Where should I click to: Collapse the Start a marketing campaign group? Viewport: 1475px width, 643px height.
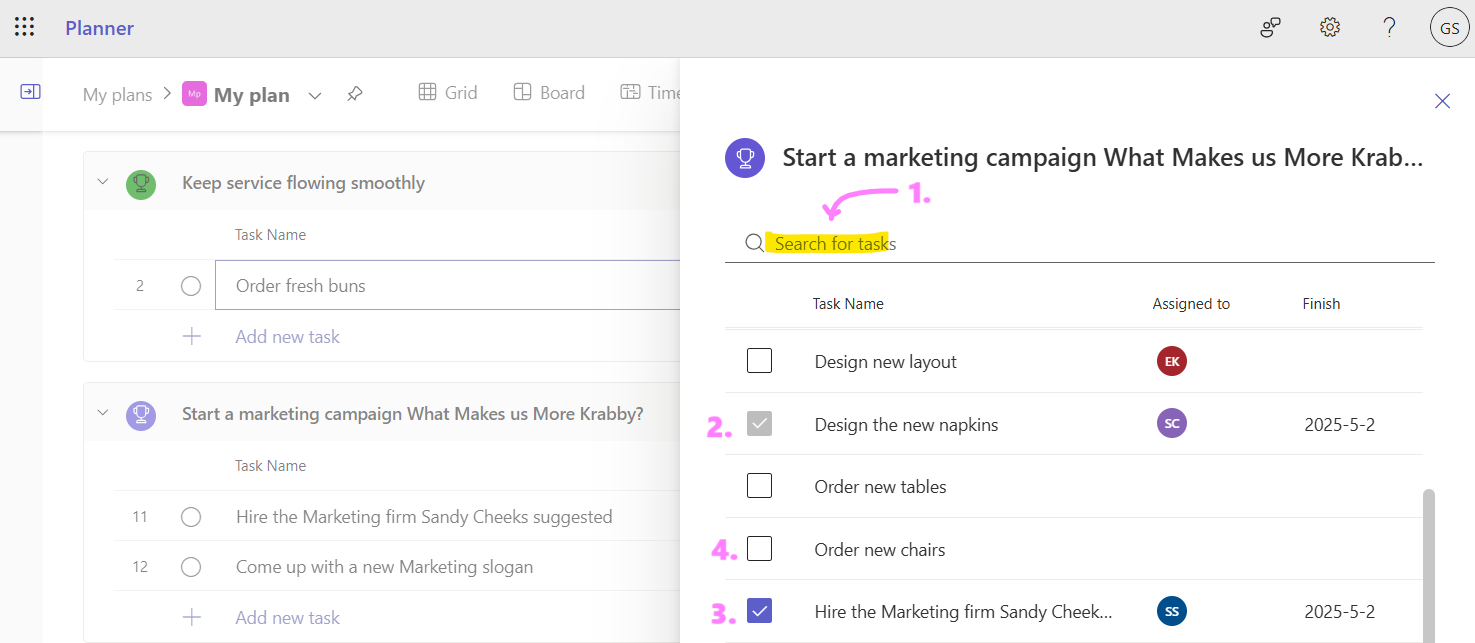coord(102,413)
